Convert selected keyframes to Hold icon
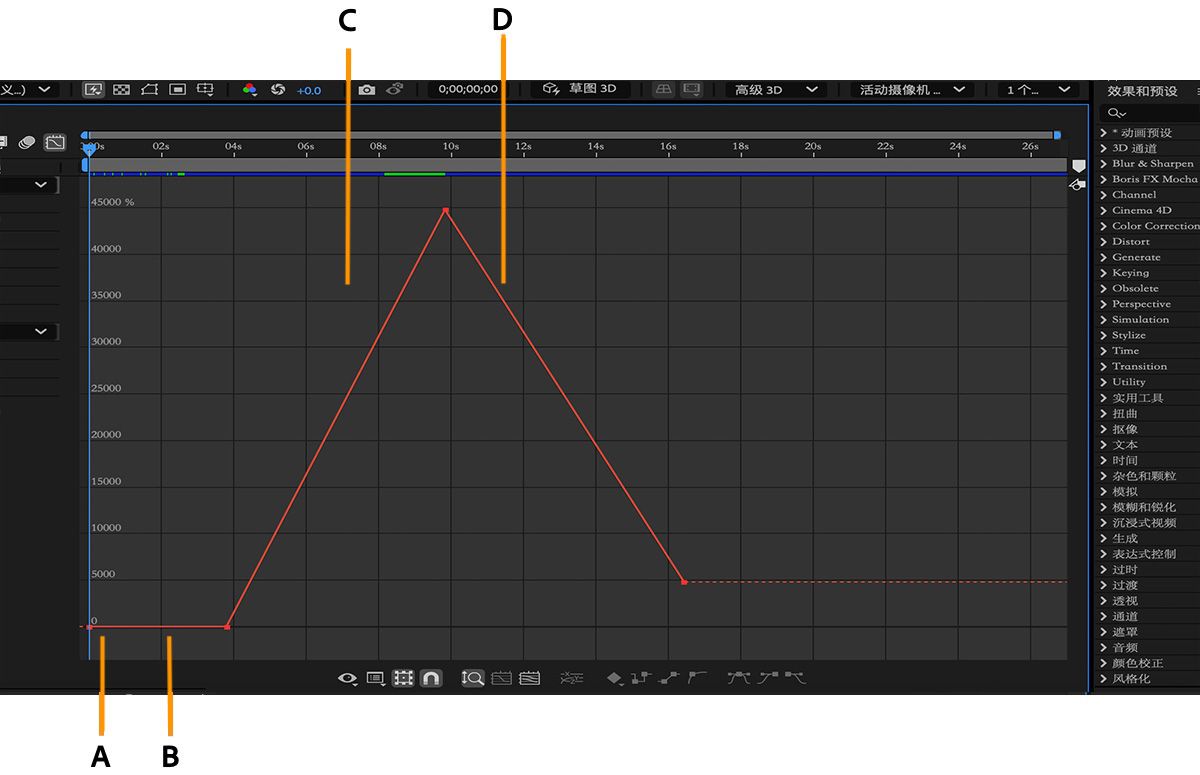Image resolution: width=1200 pixels, height=775 pixels. [640, 678]
